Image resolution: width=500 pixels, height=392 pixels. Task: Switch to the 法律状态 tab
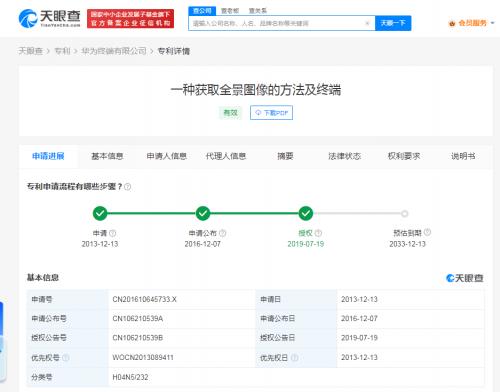click(x=345, y=156)
